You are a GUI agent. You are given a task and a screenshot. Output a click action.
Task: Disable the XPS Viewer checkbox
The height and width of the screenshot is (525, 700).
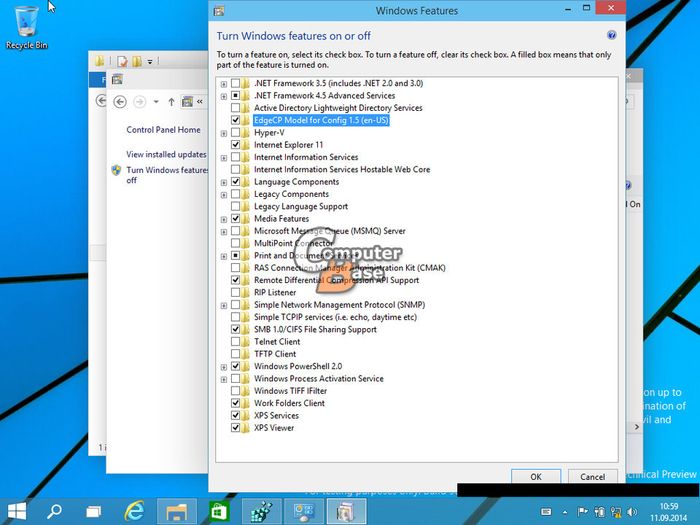click(x=235, y=428)
